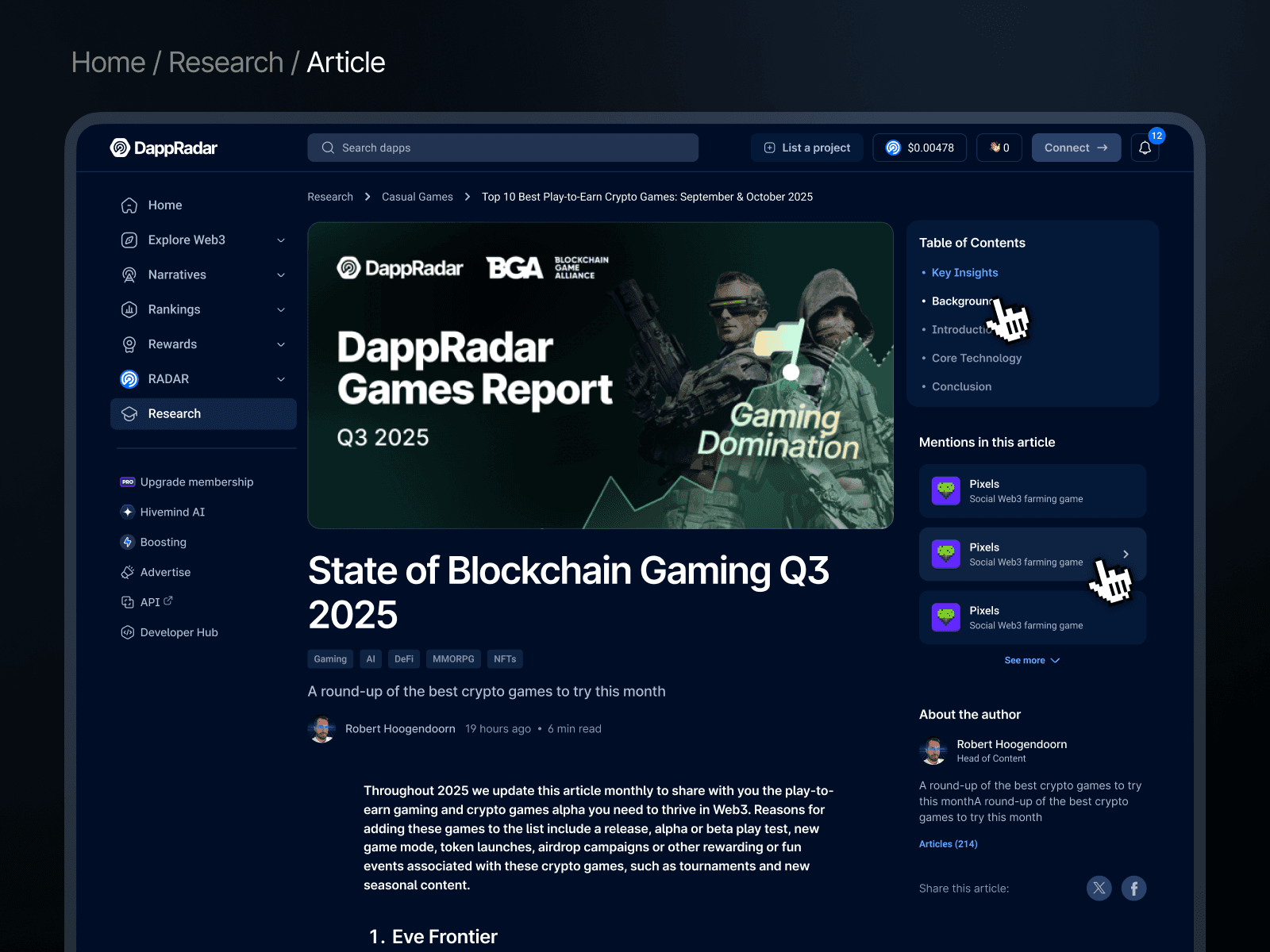This screenshot has height=952, width=1270.
Task: Click the Advertise icon
Action: point(128,573)
